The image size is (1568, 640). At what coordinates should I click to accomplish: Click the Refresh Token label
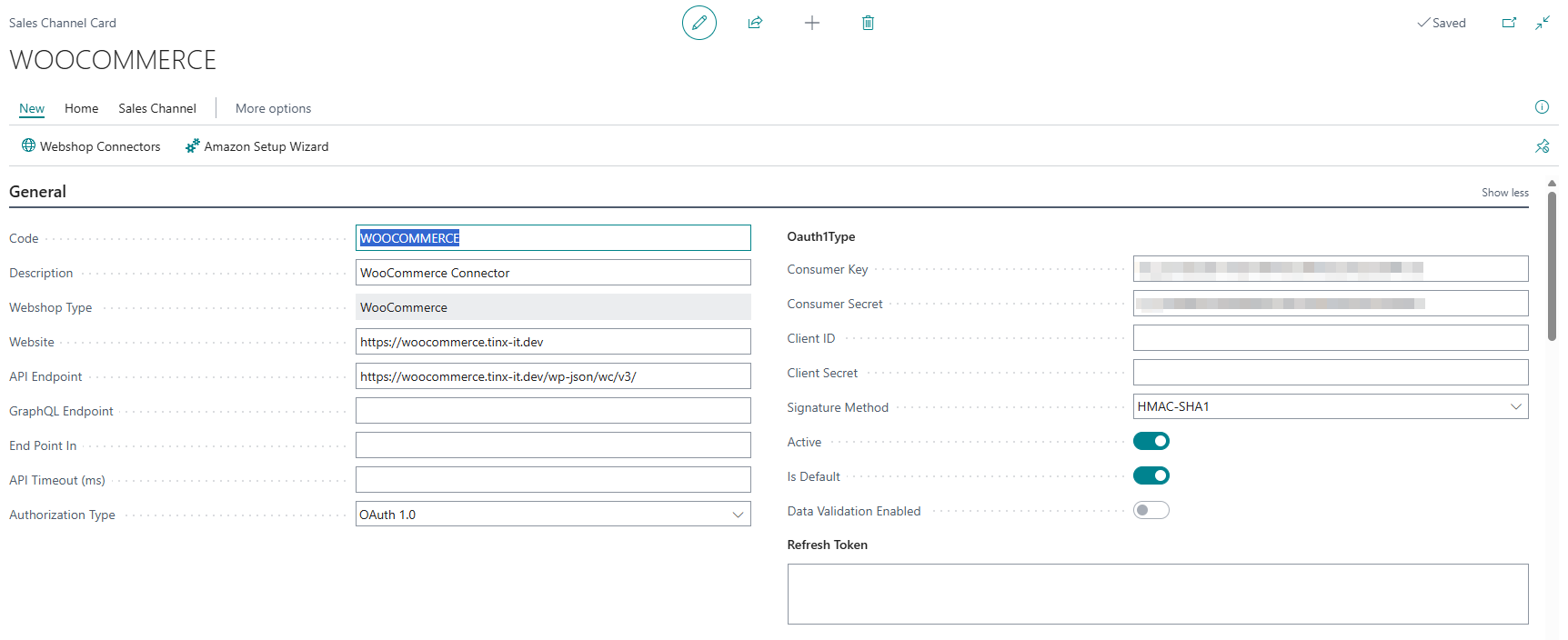point(828,545)
